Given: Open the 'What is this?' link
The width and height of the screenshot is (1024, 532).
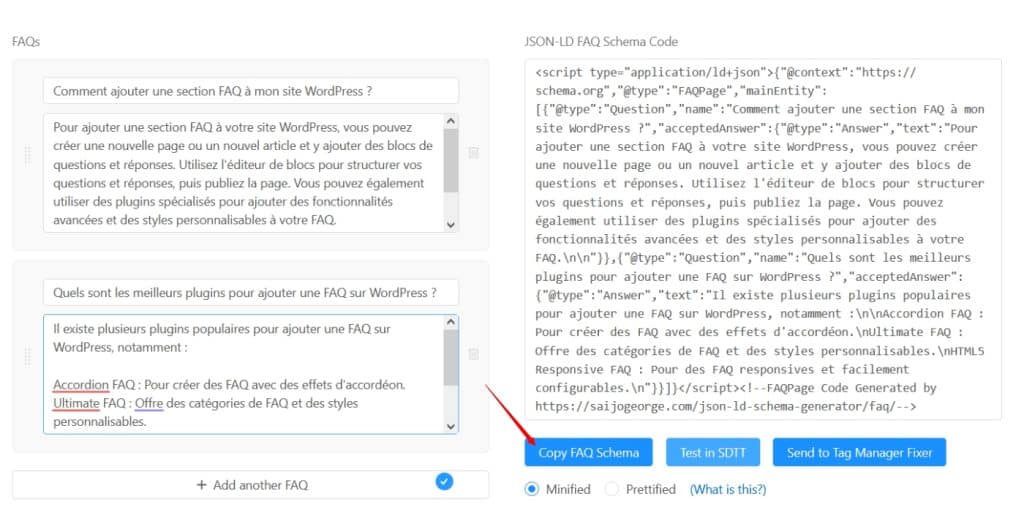Looking at the screenshot, I should click(x=728, y=489).
